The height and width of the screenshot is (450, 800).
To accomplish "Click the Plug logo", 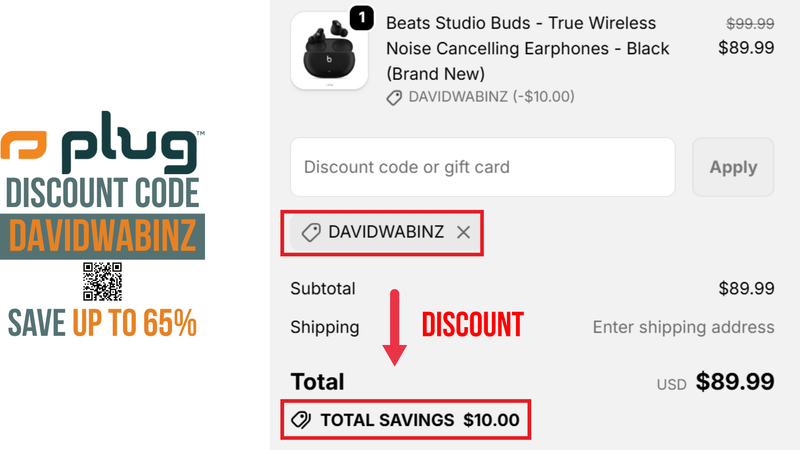I will [102, 146].
